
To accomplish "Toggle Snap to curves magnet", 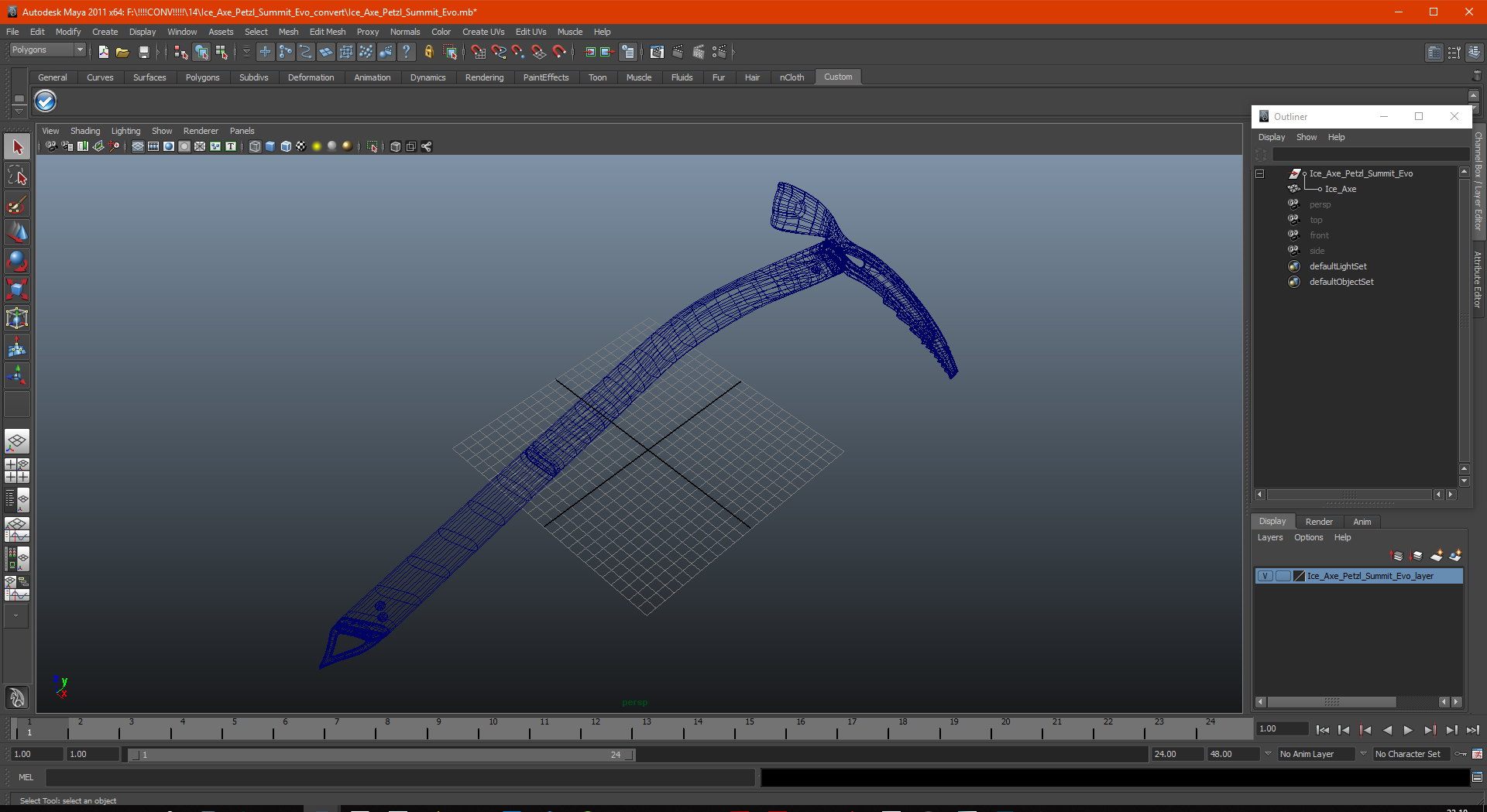I will pyautogui.click(x=499, y=52).
